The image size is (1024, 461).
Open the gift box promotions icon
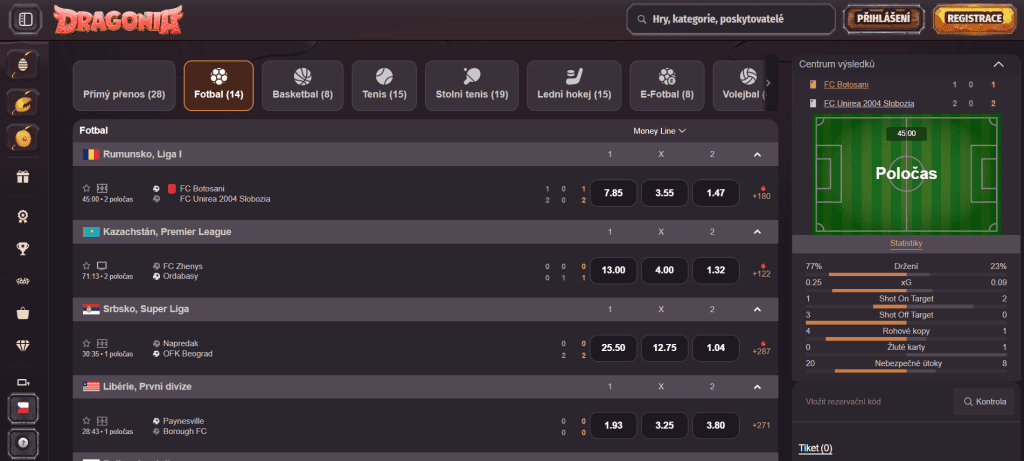click(22, 177)
